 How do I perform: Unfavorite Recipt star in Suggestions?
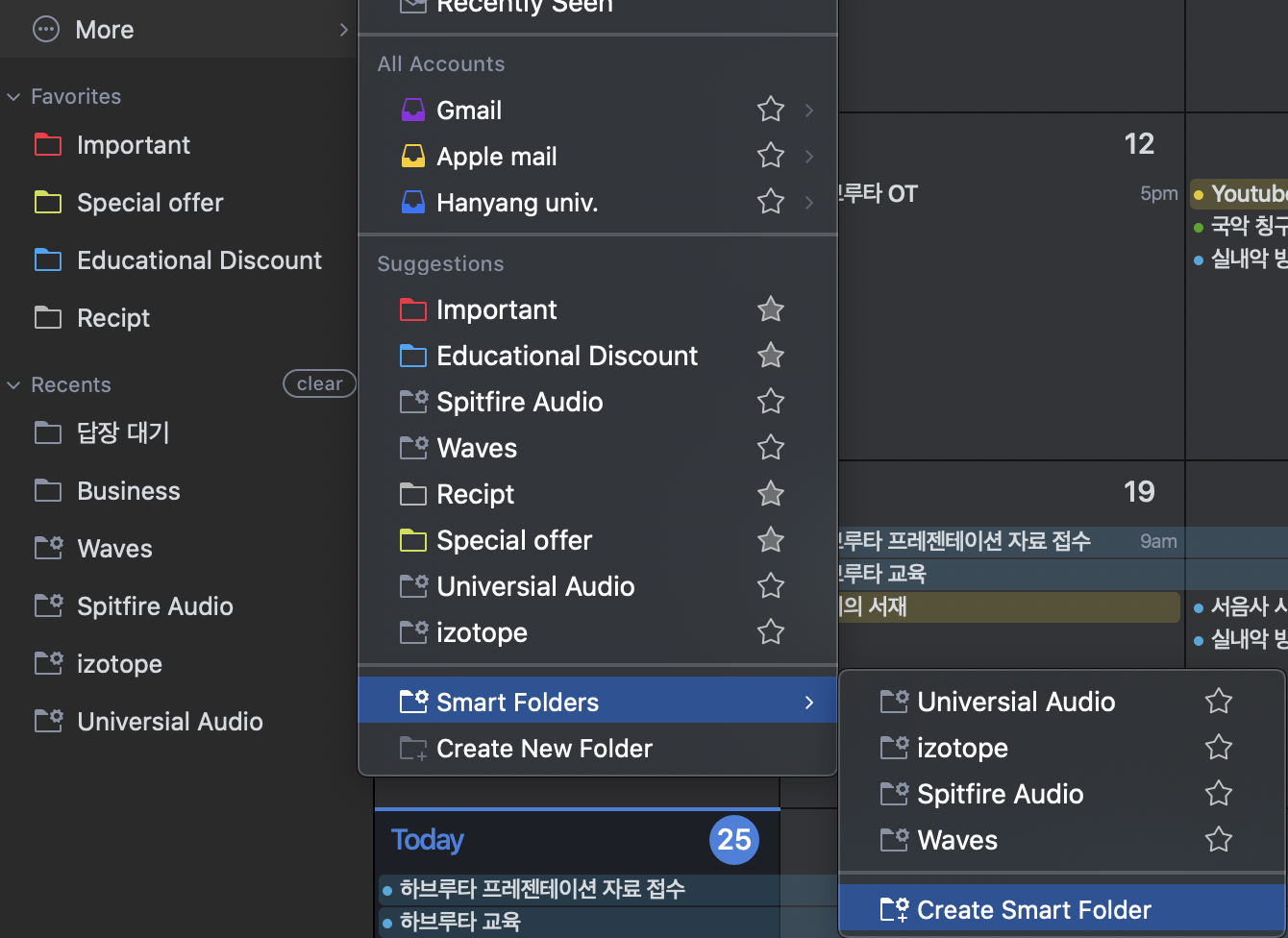pyautogui.click(x=771, y=494)
